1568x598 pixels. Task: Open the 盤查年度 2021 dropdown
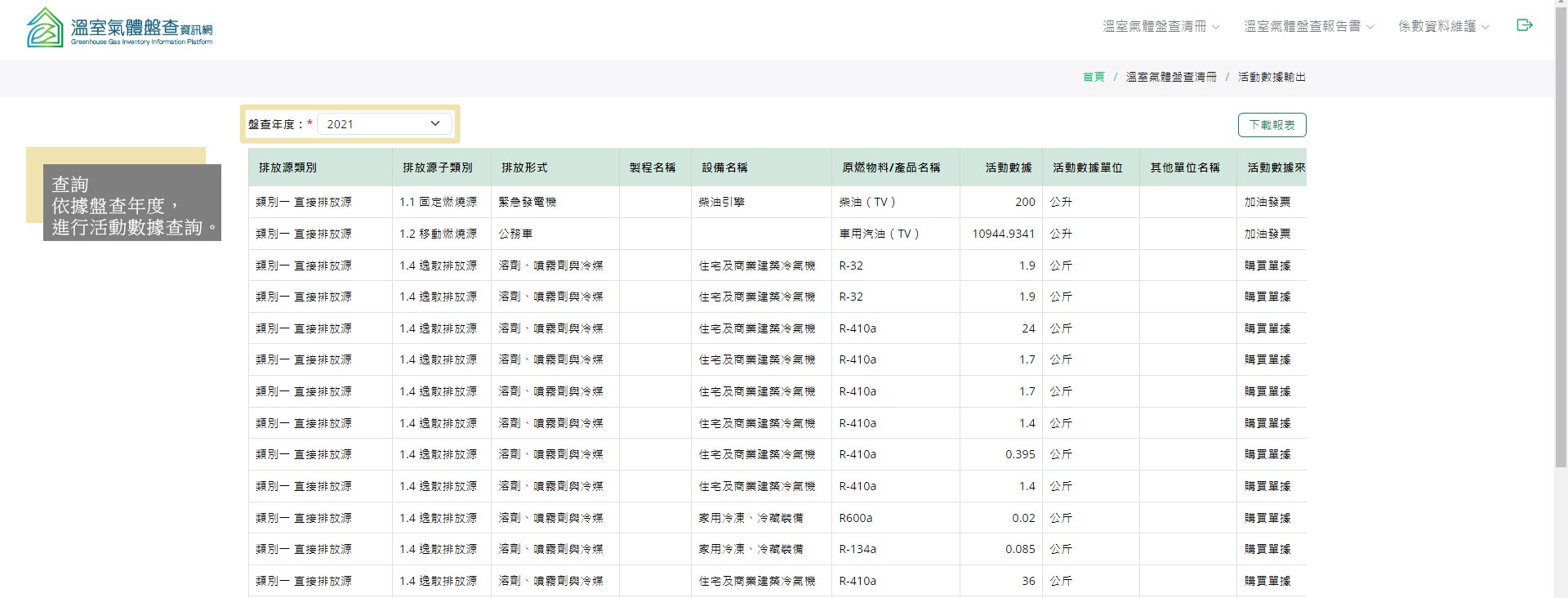point(383,124)
